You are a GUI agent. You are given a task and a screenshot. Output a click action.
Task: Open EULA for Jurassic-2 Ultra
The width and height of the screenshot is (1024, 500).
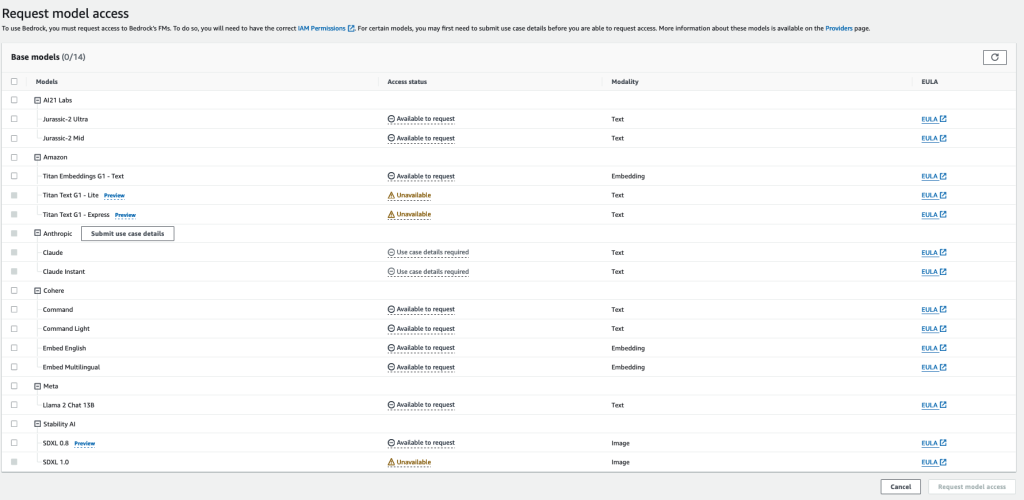[x=934, y=119]
